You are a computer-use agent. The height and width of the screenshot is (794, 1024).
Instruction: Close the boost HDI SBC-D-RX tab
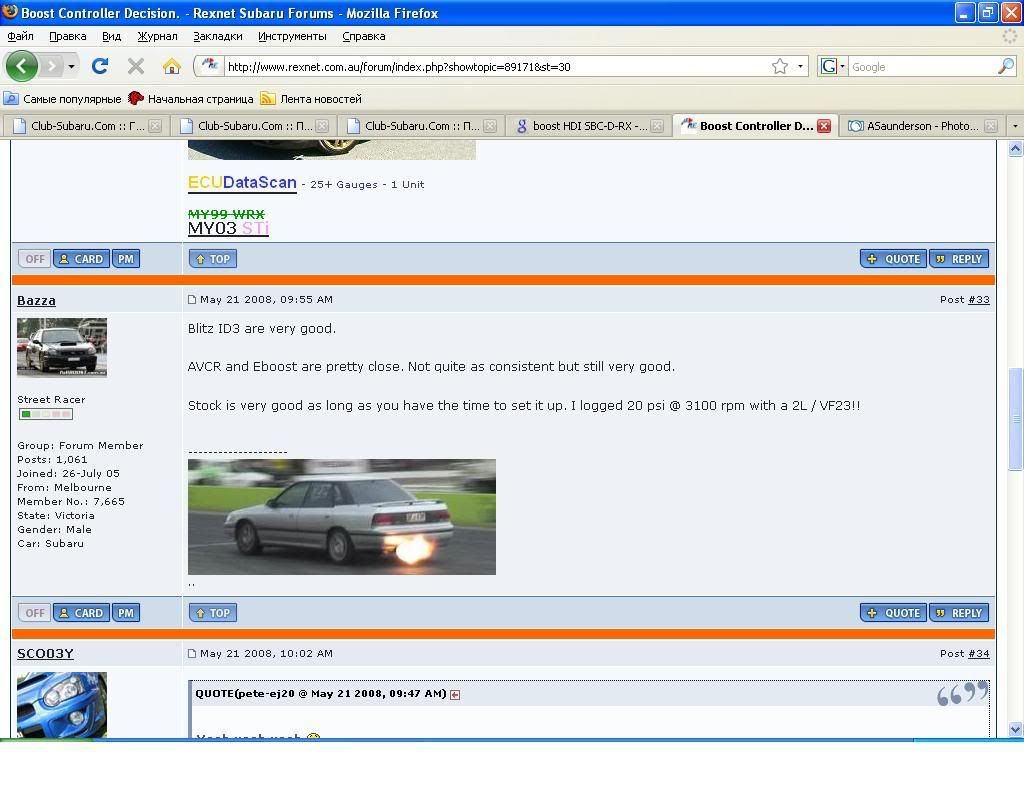click(x=657, y=126)
